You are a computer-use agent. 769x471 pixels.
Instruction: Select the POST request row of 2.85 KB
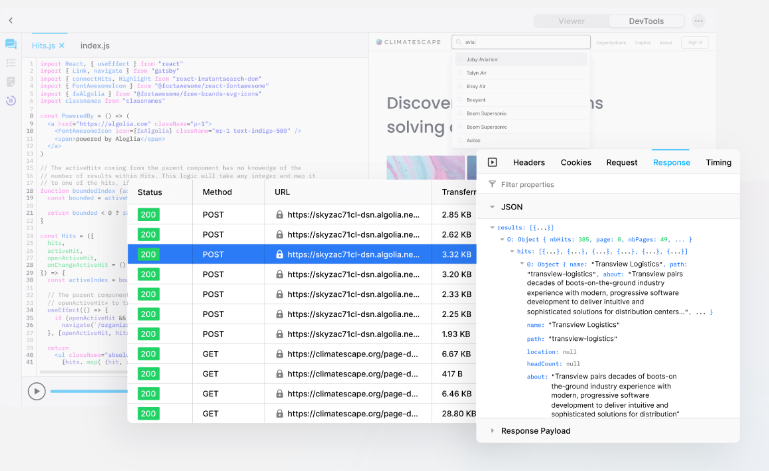point(302,214)
